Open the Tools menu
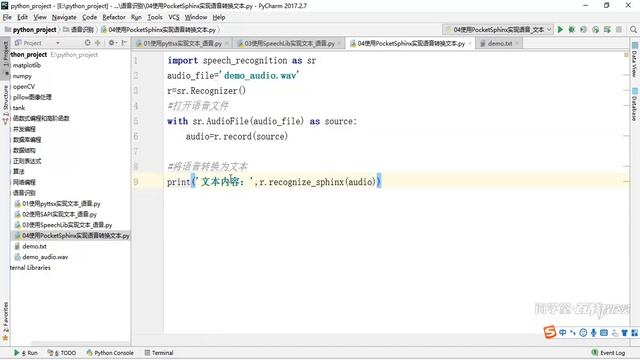Image resolution: width=640 pixels, height=360 pixels. (x=155, y=17)
